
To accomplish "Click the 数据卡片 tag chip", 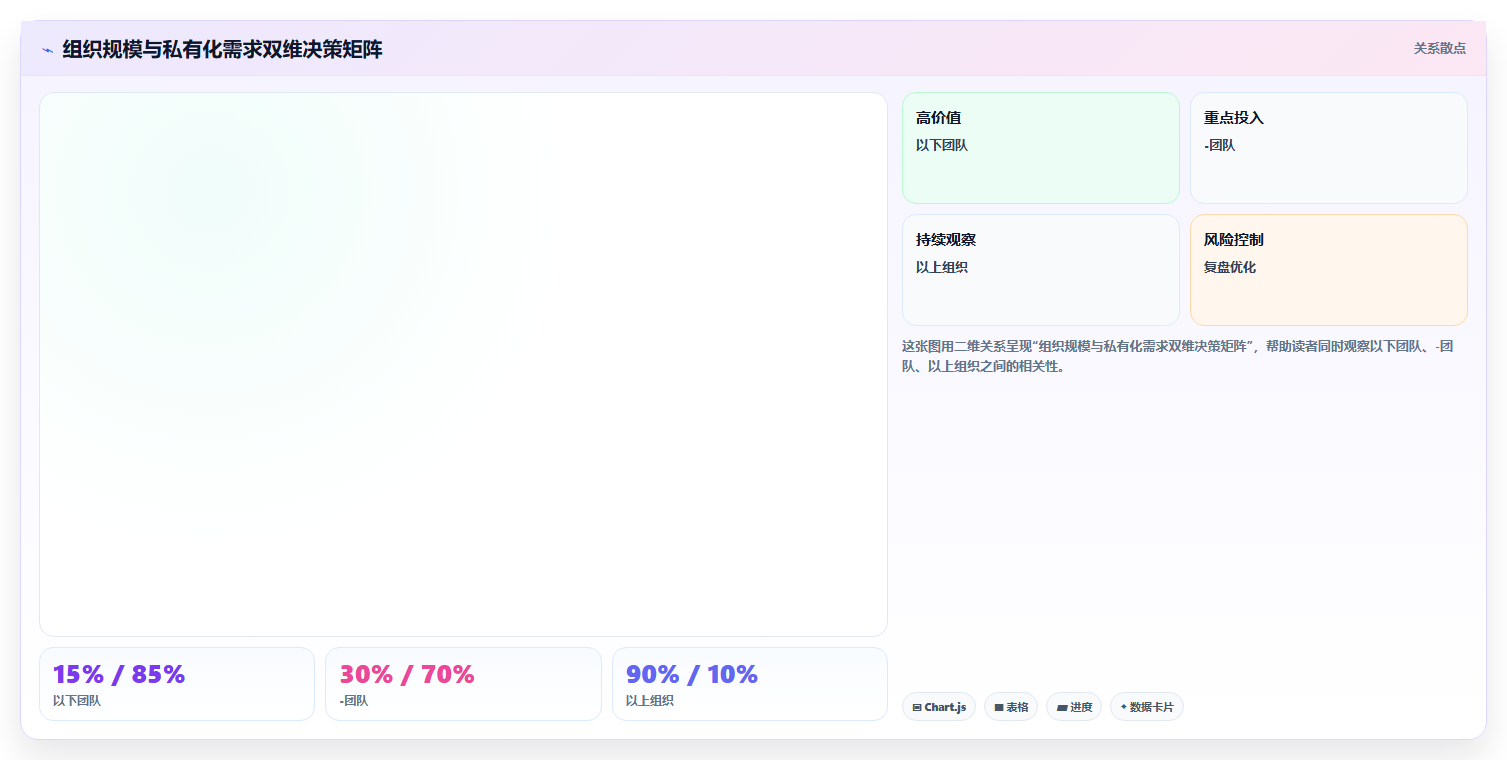I will pos(1146,707).
